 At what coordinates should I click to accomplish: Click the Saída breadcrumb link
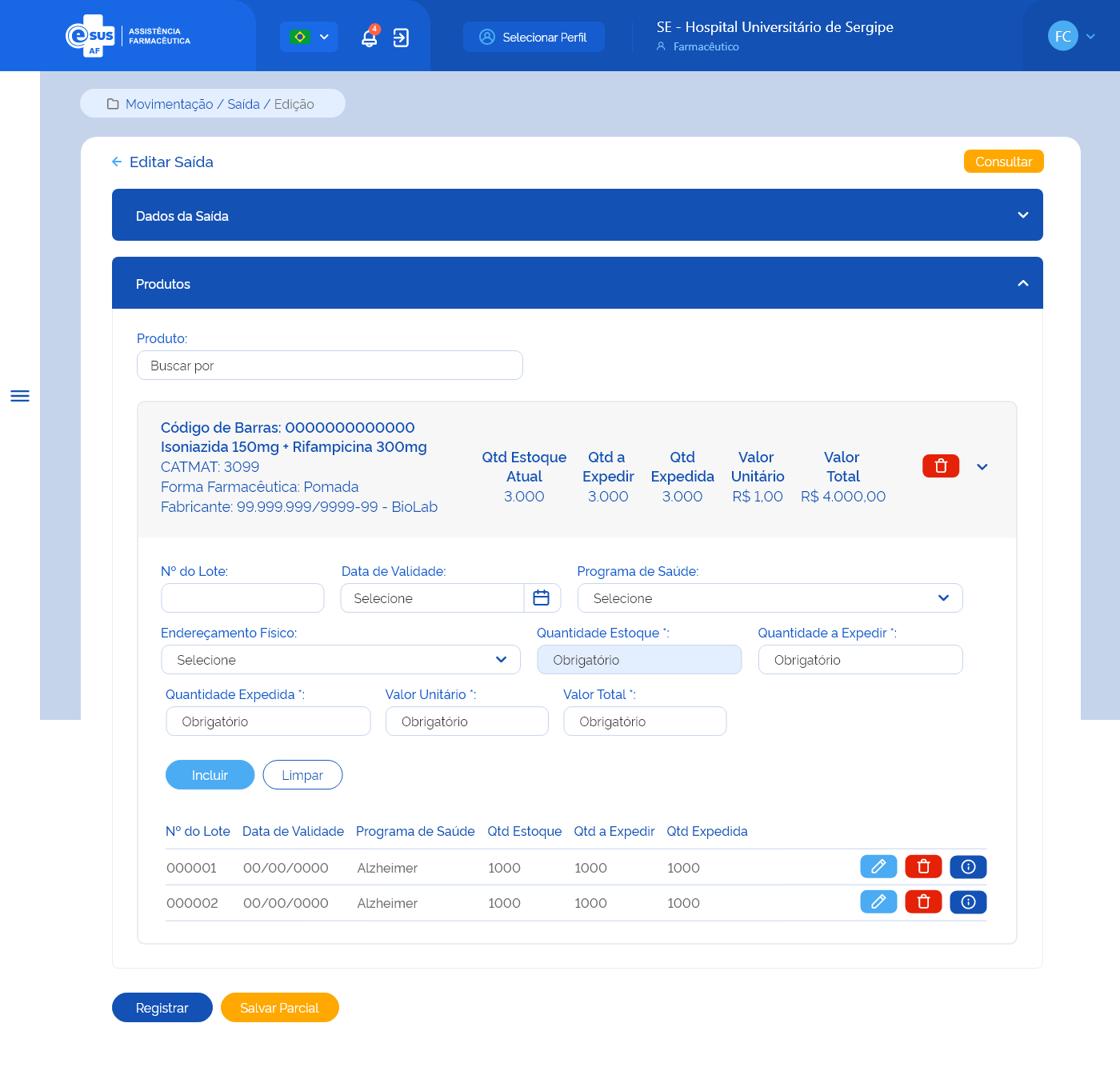(243, 104)
